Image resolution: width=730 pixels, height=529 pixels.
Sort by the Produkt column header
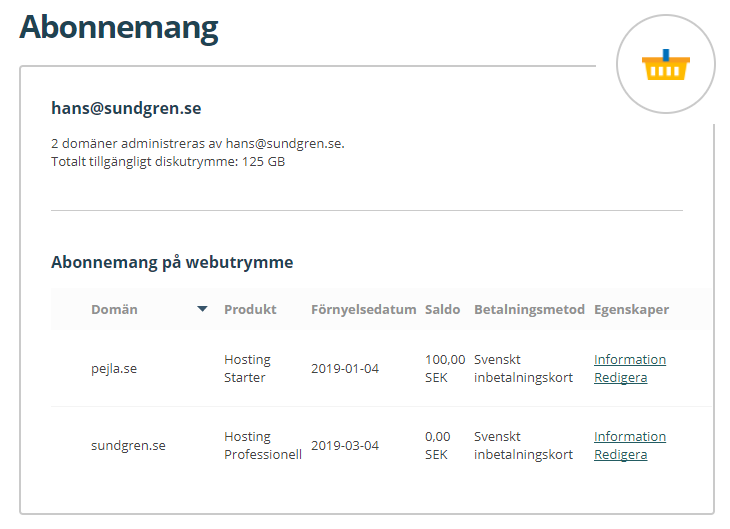tap(250, 309)
